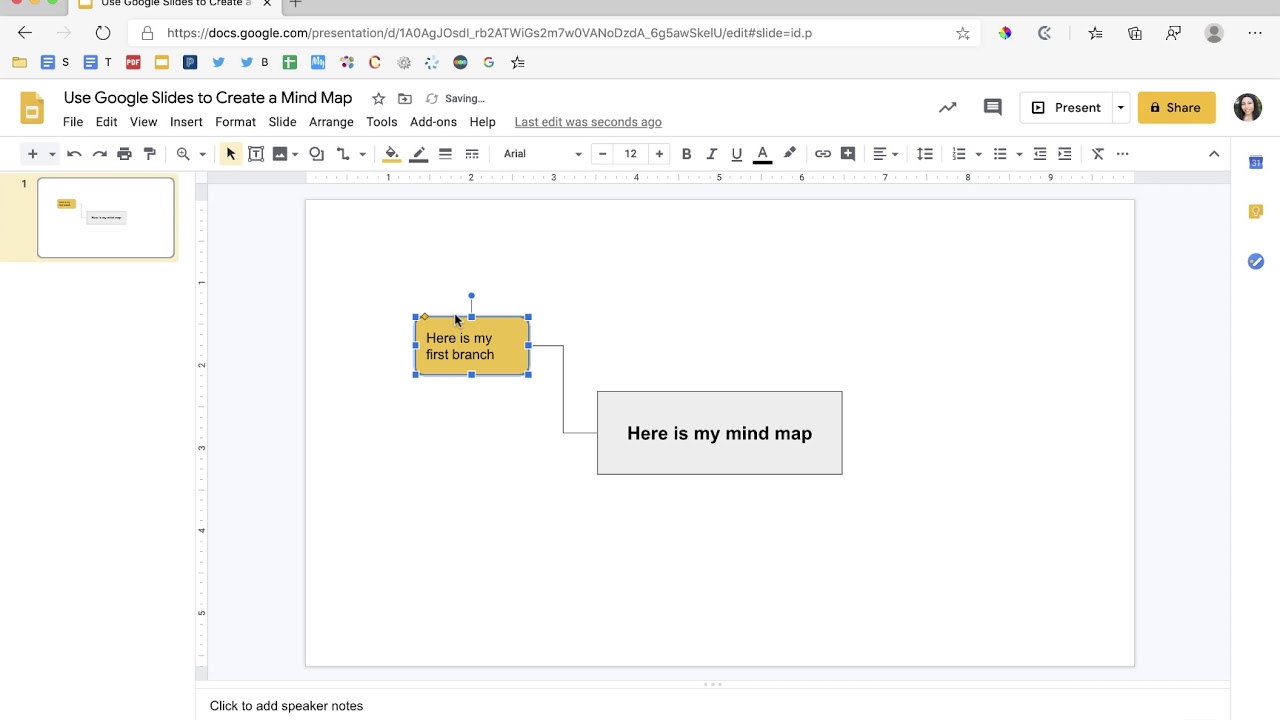This screenshot has width=1280, height=720.
Task: Expand numbered list options arrow
Action: click(978, 154)
